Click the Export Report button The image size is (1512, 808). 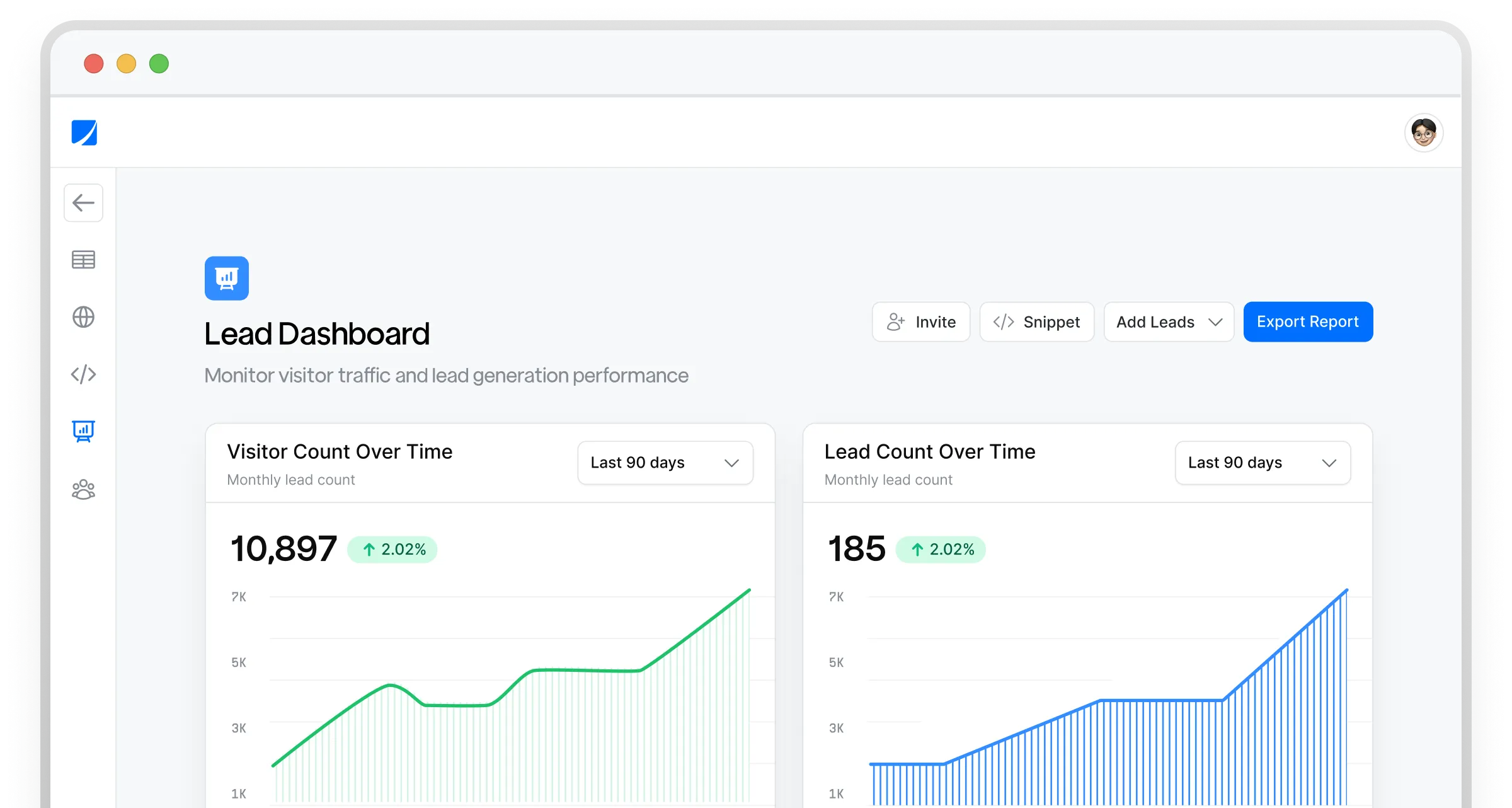[x=1308, y=322]
